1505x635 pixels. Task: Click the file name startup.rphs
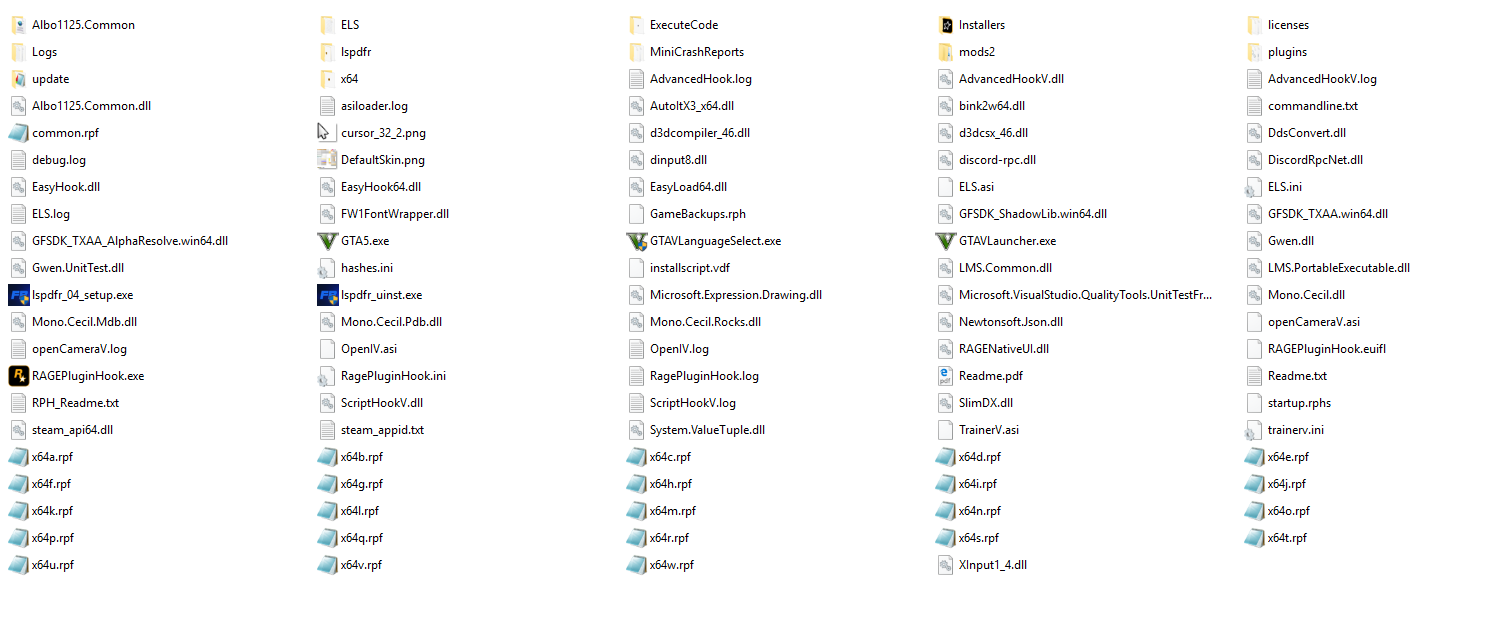1300,403
